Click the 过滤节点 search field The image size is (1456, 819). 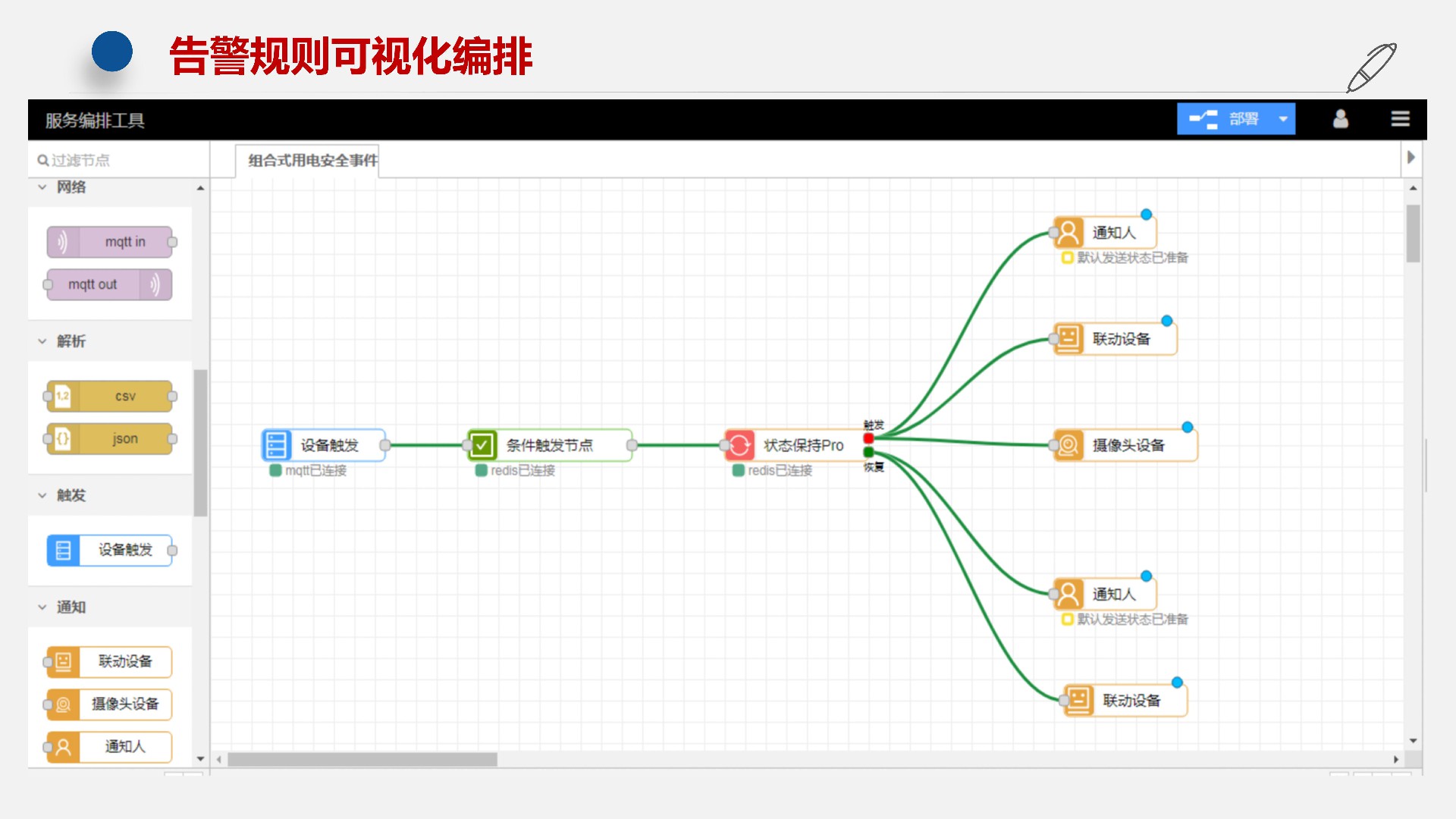pos(114,160)
